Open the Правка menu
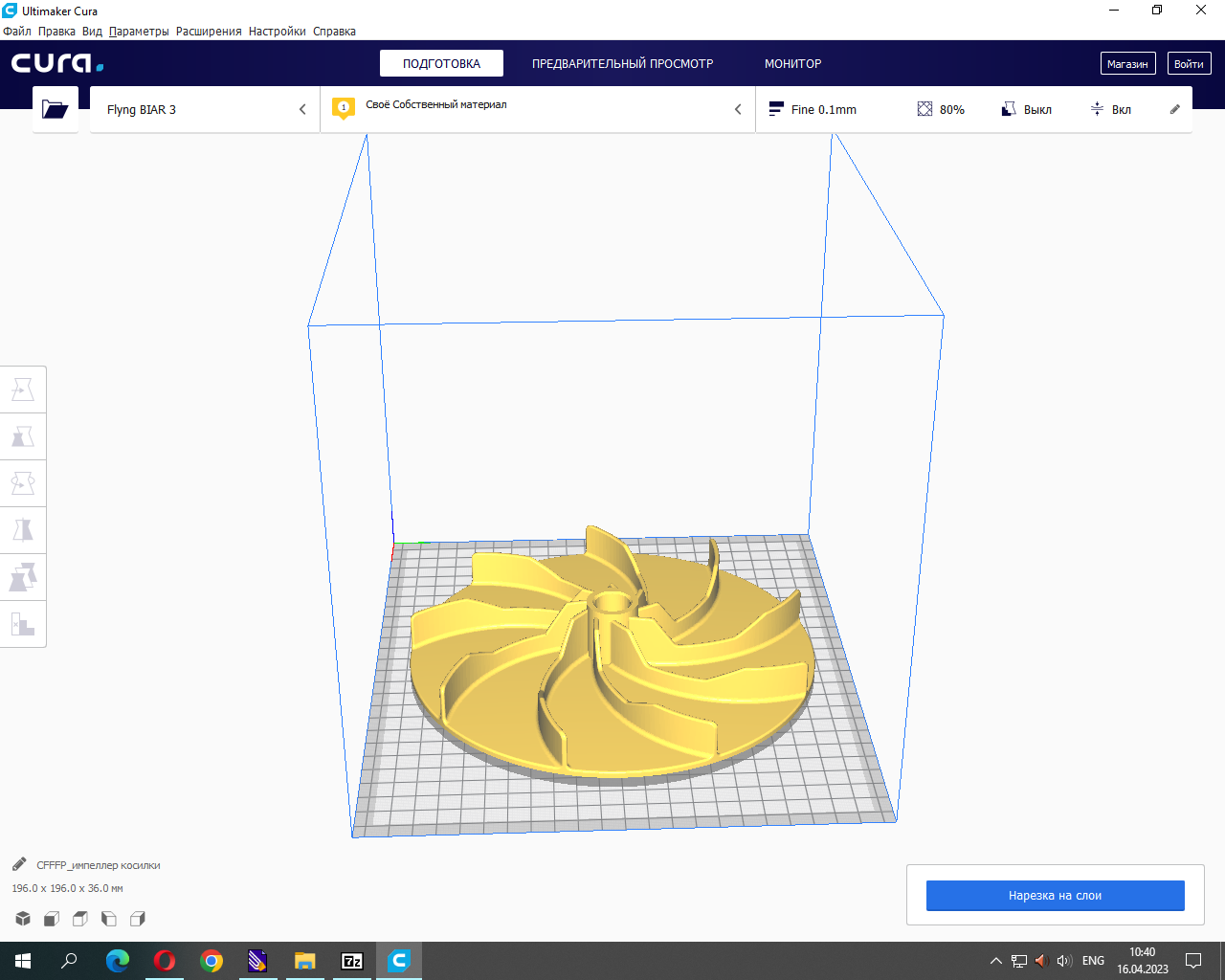Screen dimensions: 1225x980 pyautogui.click(x=56, y=32)
